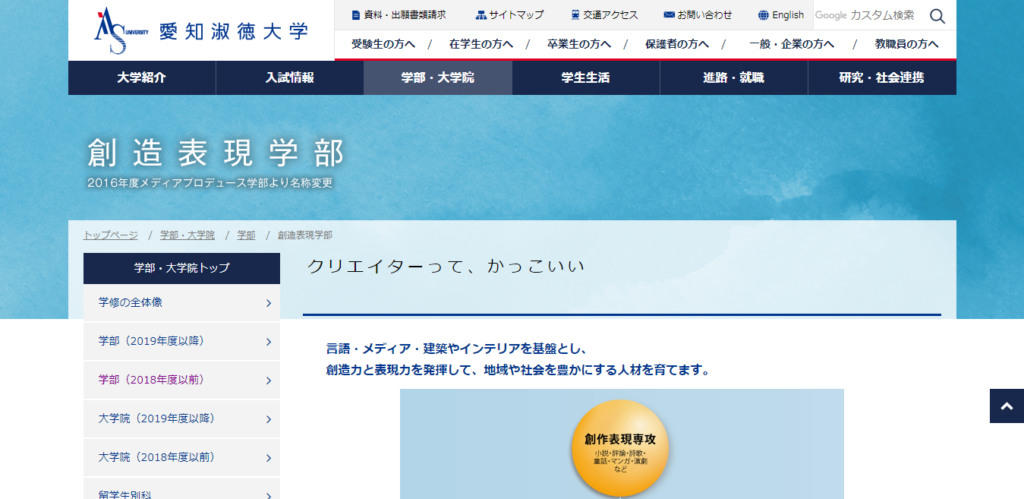Image resolution: width=1024 pixels, height=499 pixels.
Task: Go to 学部 breadcrumb link
Action: pos(246,235)
